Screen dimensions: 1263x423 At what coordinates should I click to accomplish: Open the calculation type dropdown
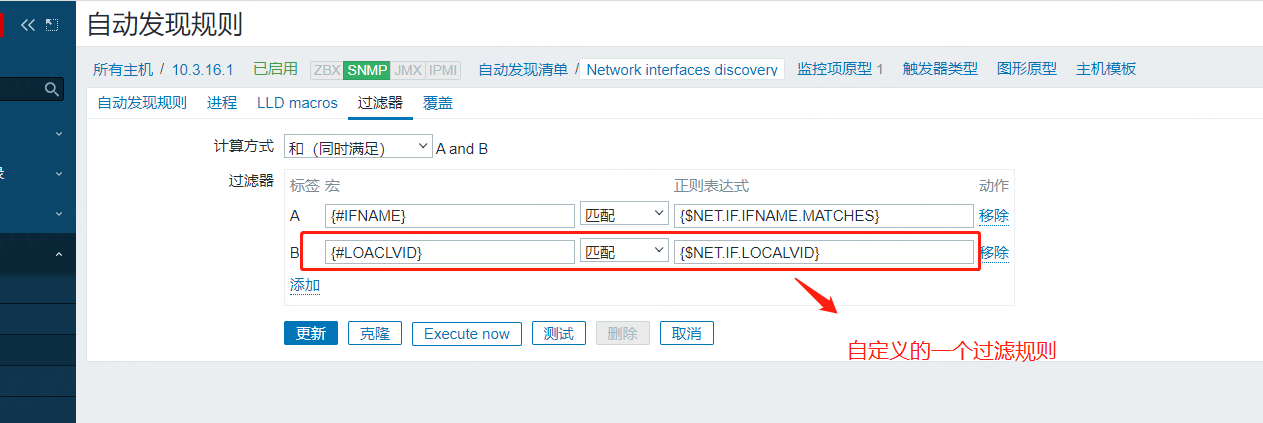(358, 148)
